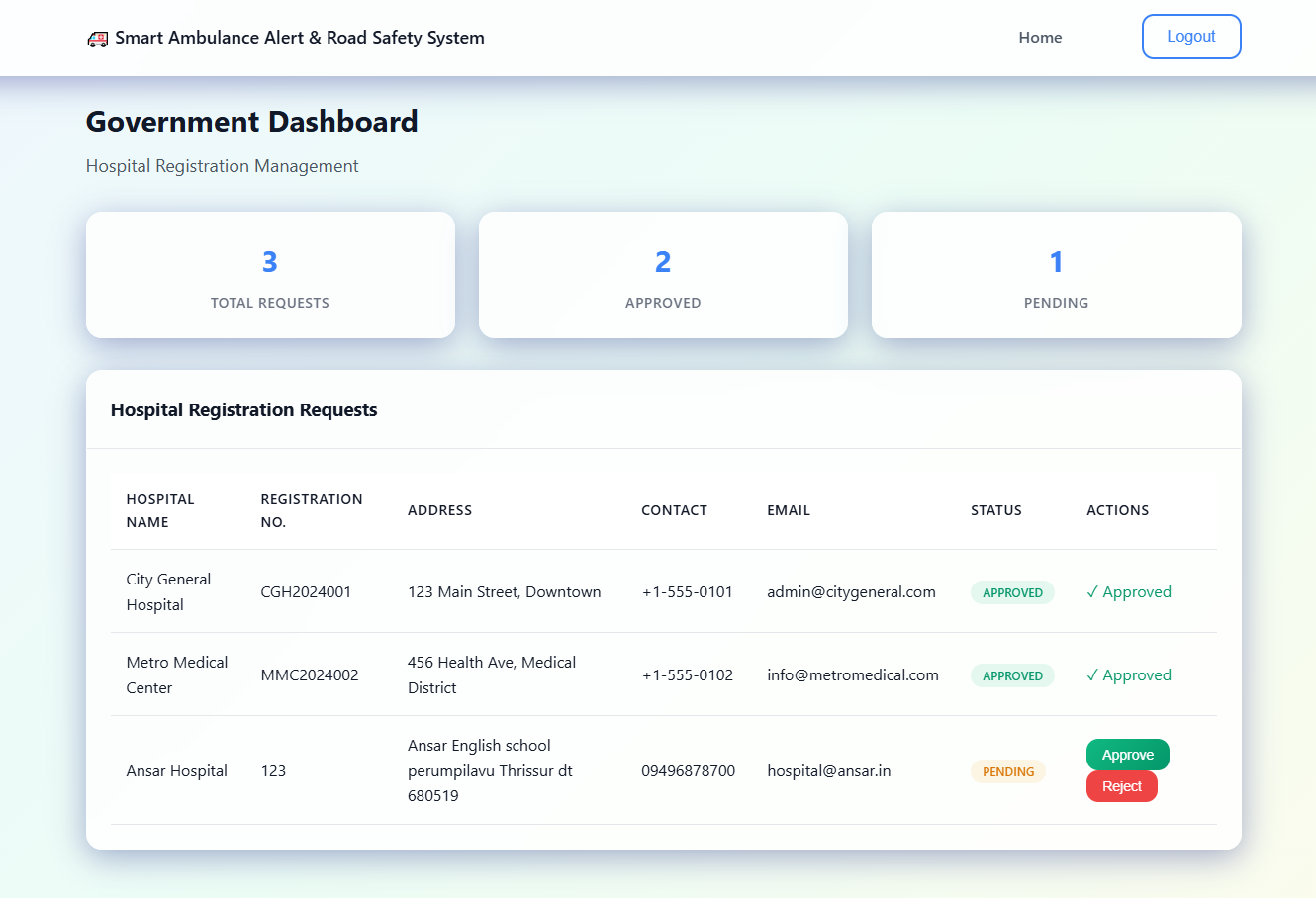
Task: Select the Pending stat card
Action: coord(1056,275)
